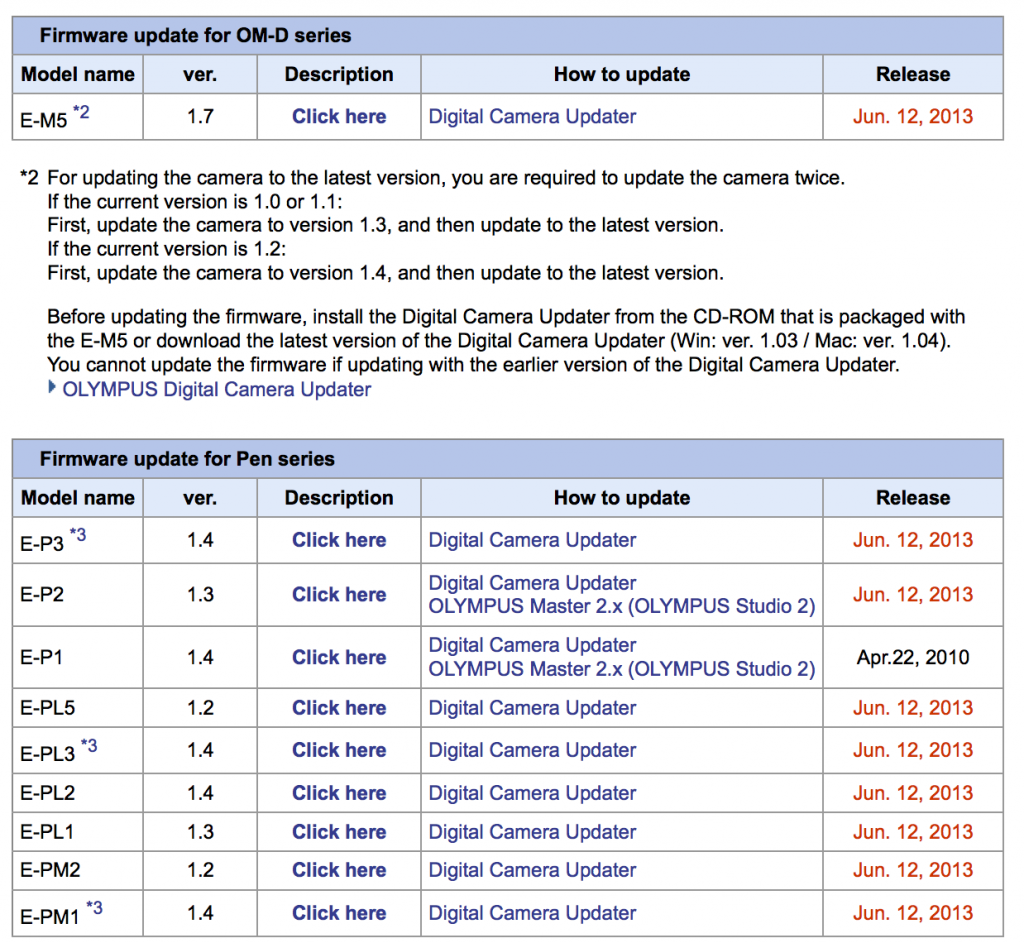The width and height of the screenshot is (1024, 942).
Task: Click version 1.2 in the E-PL5 row
Action: click(200, 707)
